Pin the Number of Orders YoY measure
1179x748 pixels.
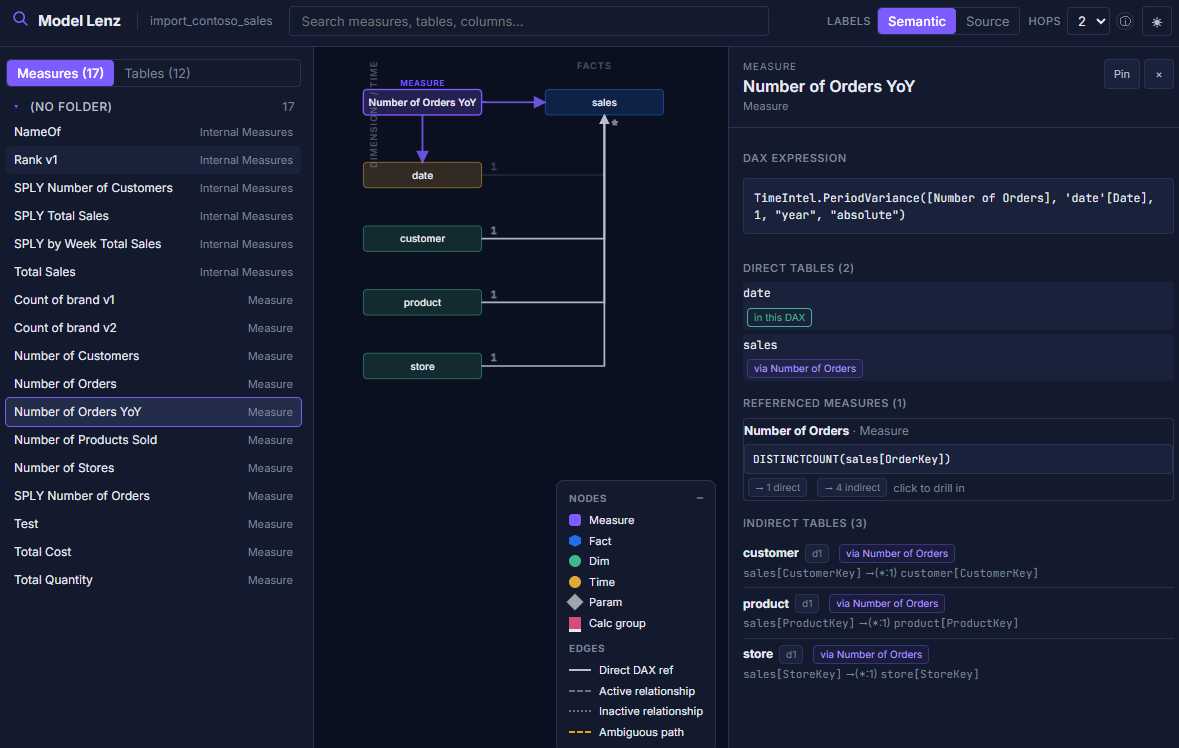[x=1121, y=74]
